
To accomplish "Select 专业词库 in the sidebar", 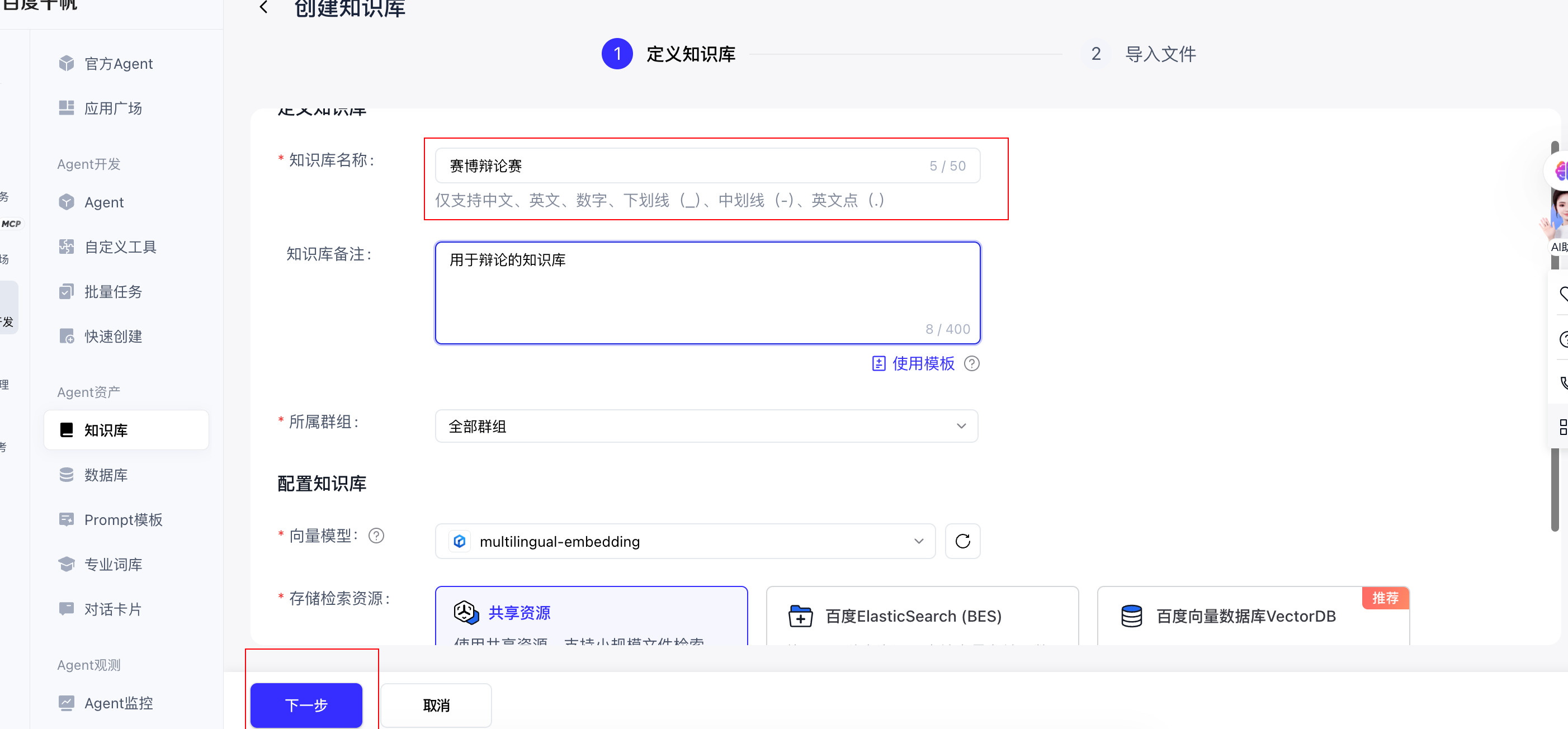I will click(113, 564).
